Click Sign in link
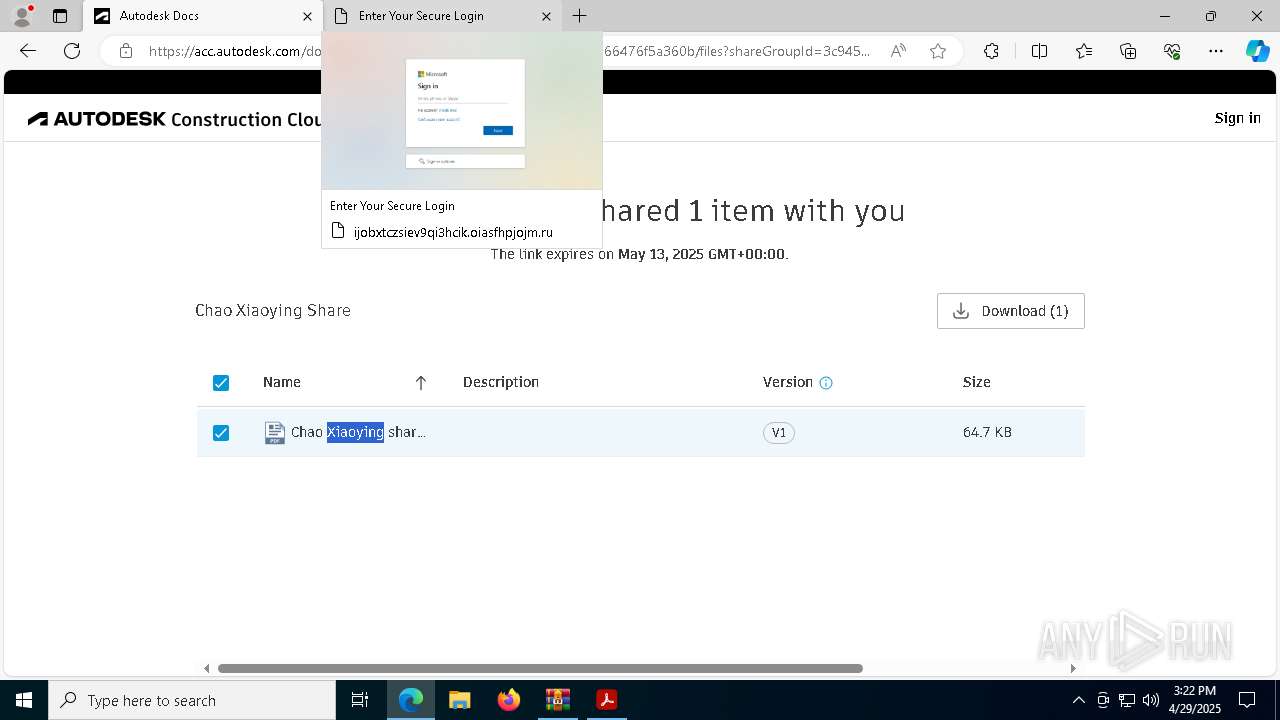This screenshot has height=720, width=1280. (x=1237, y=118)
